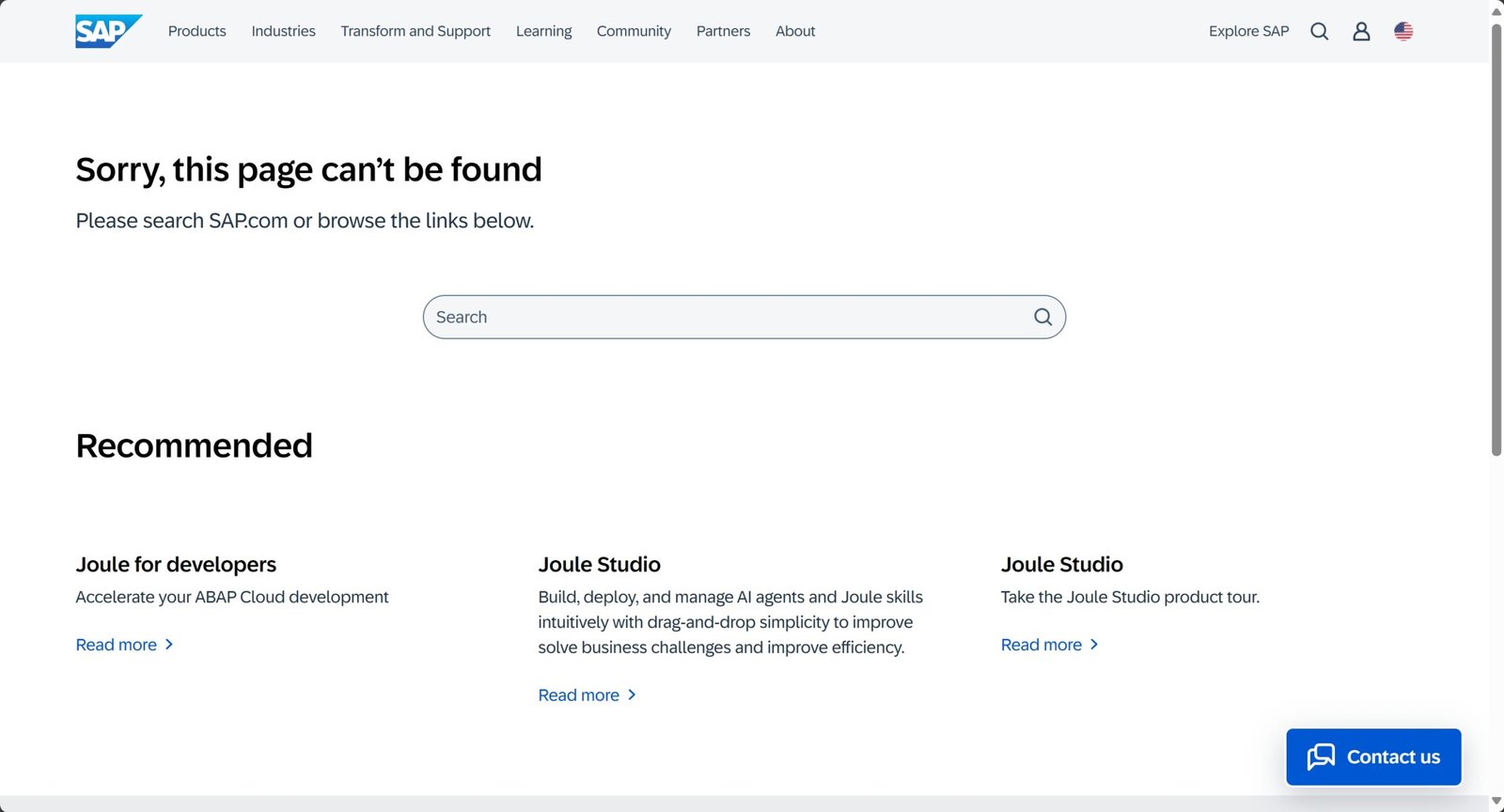Open the header search magnifier icon
Viewport: 1504px width, 812px height.
click(x=1320, y=31)
